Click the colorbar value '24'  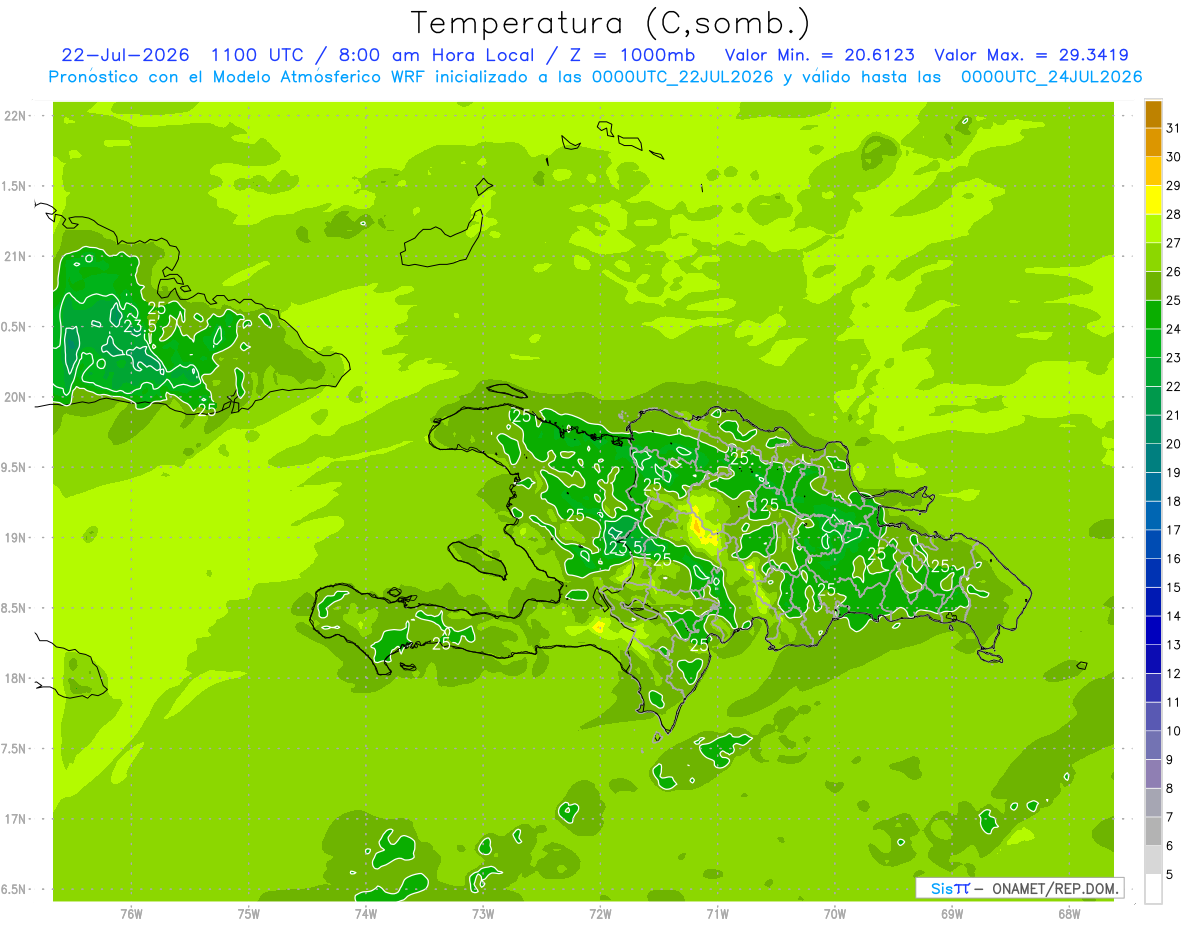coord(1174,329)
